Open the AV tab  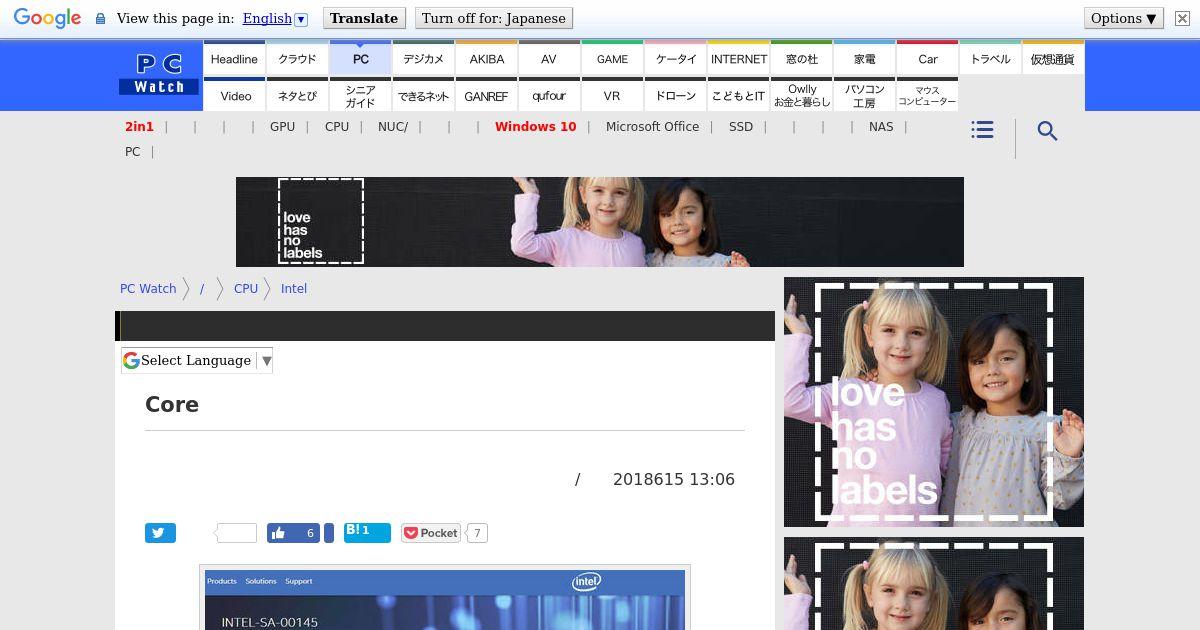click(x=549, y=58)
